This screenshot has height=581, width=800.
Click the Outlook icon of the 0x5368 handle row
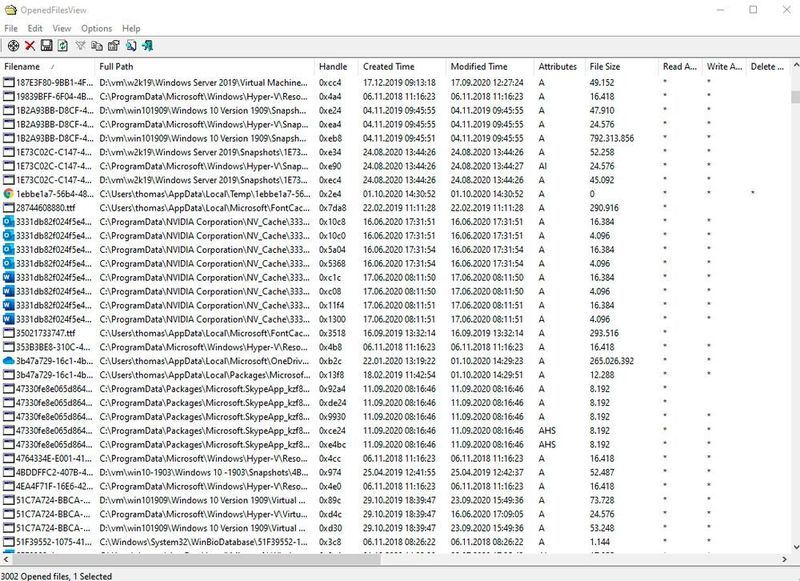pyautogui.click(x=8, y=263)
